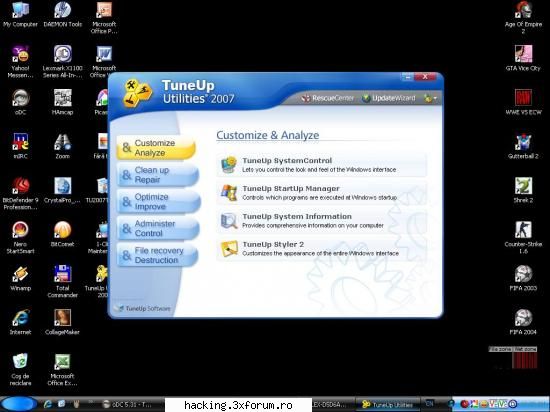550x412 pixels.
Task: Choose the Administer & Control category
Action: [158, 228]
